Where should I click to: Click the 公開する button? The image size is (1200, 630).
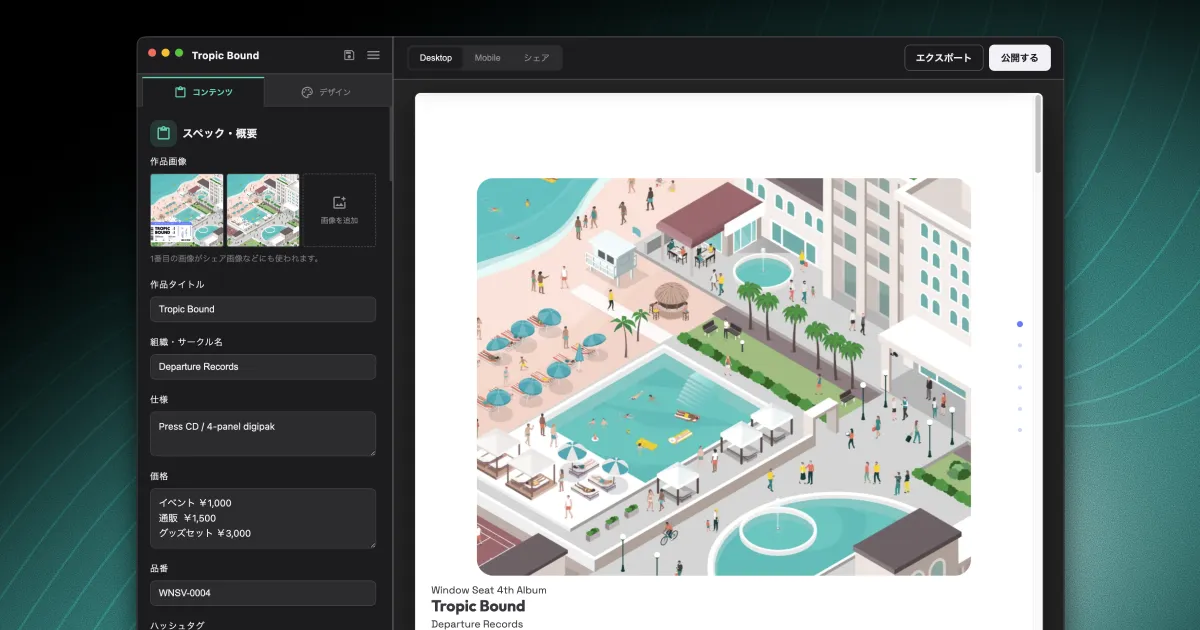1019,58
